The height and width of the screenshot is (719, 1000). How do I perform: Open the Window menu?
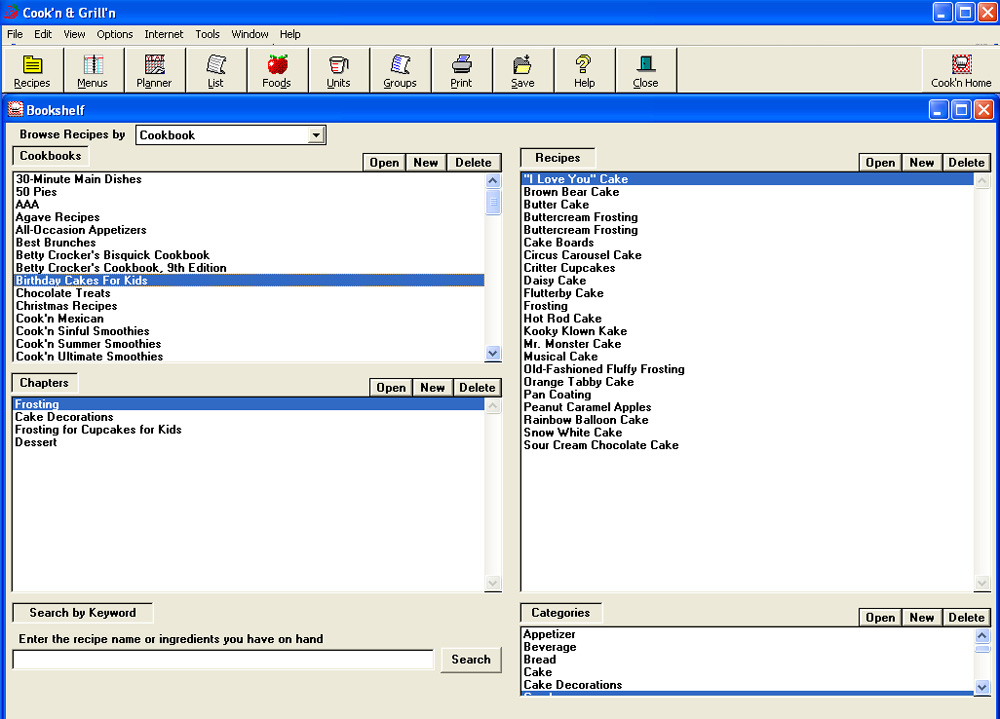[249, 34]
